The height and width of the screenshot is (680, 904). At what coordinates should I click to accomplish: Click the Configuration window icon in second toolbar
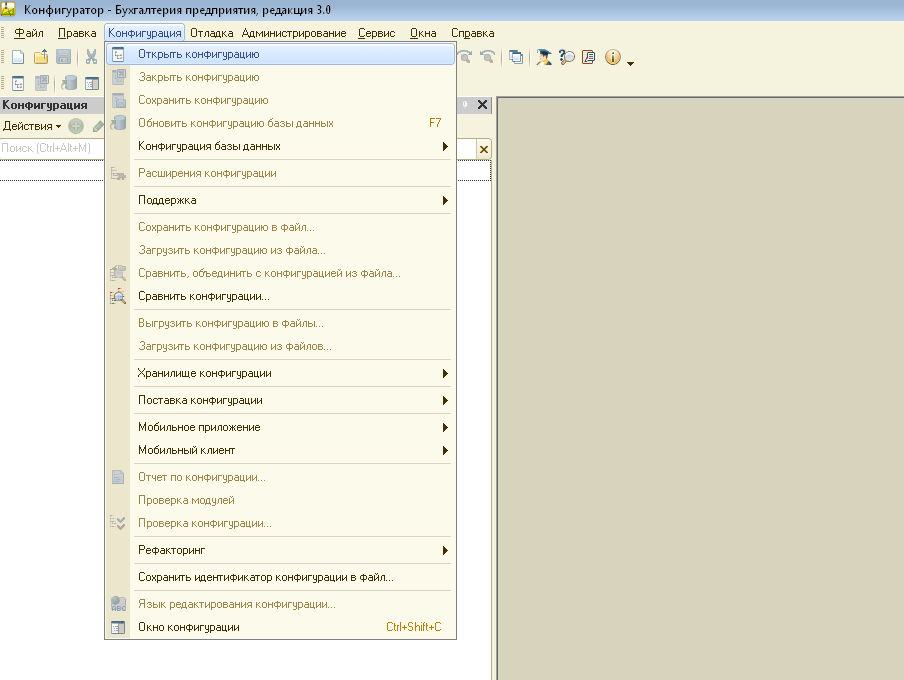pyautogui.click(x=92, y=84)
